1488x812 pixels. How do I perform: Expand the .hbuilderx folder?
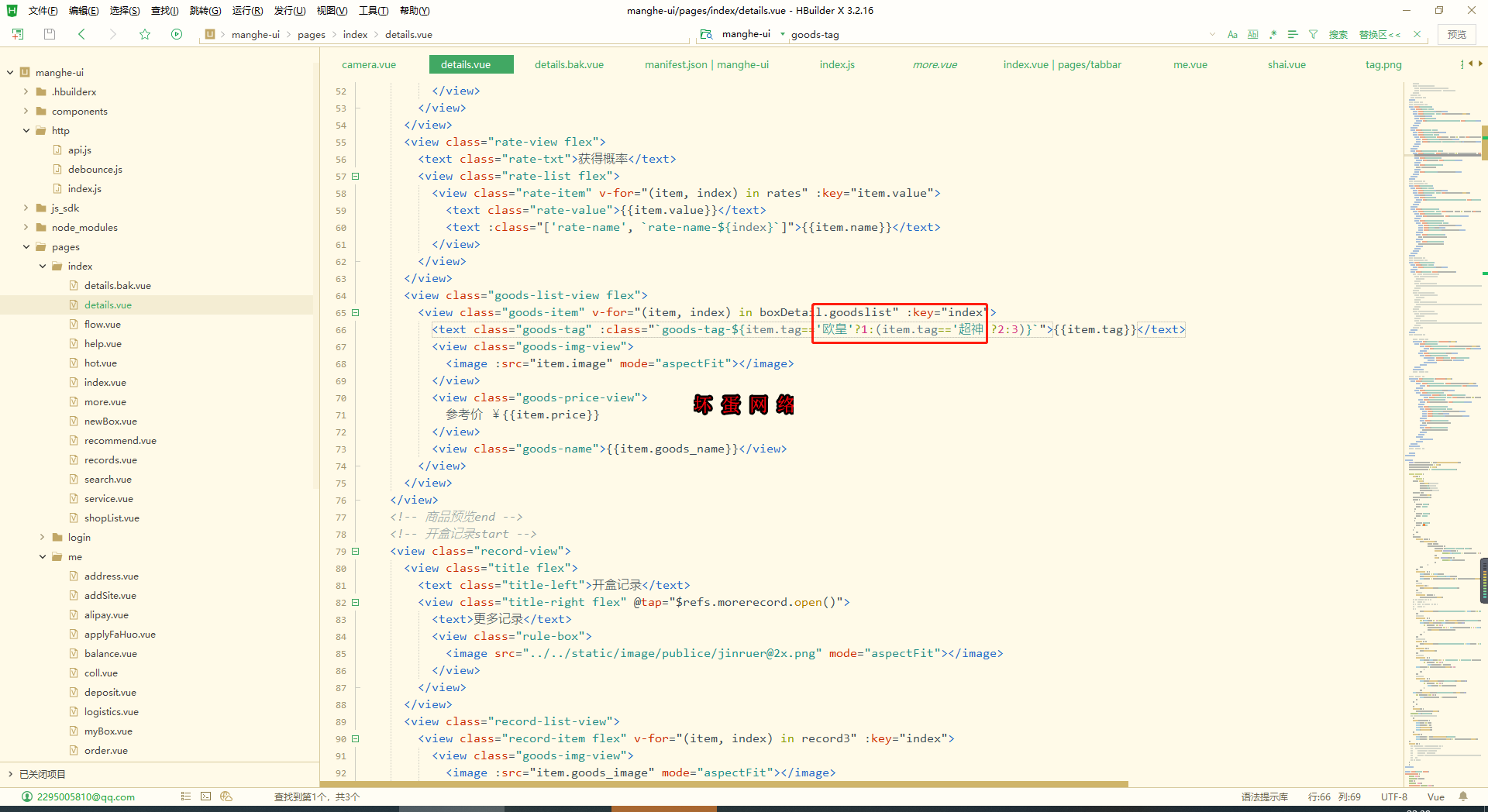pos(26,91)
